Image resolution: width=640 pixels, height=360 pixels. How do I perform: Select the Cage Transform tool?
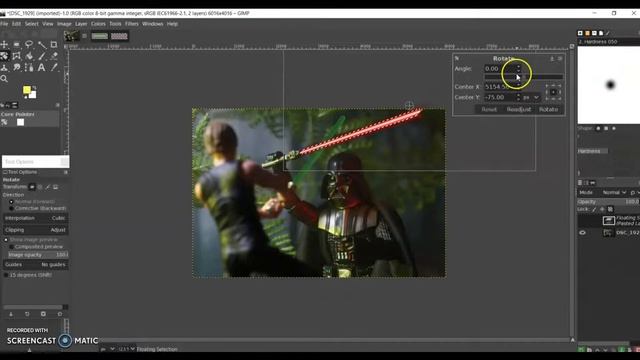tap(17, 56)
